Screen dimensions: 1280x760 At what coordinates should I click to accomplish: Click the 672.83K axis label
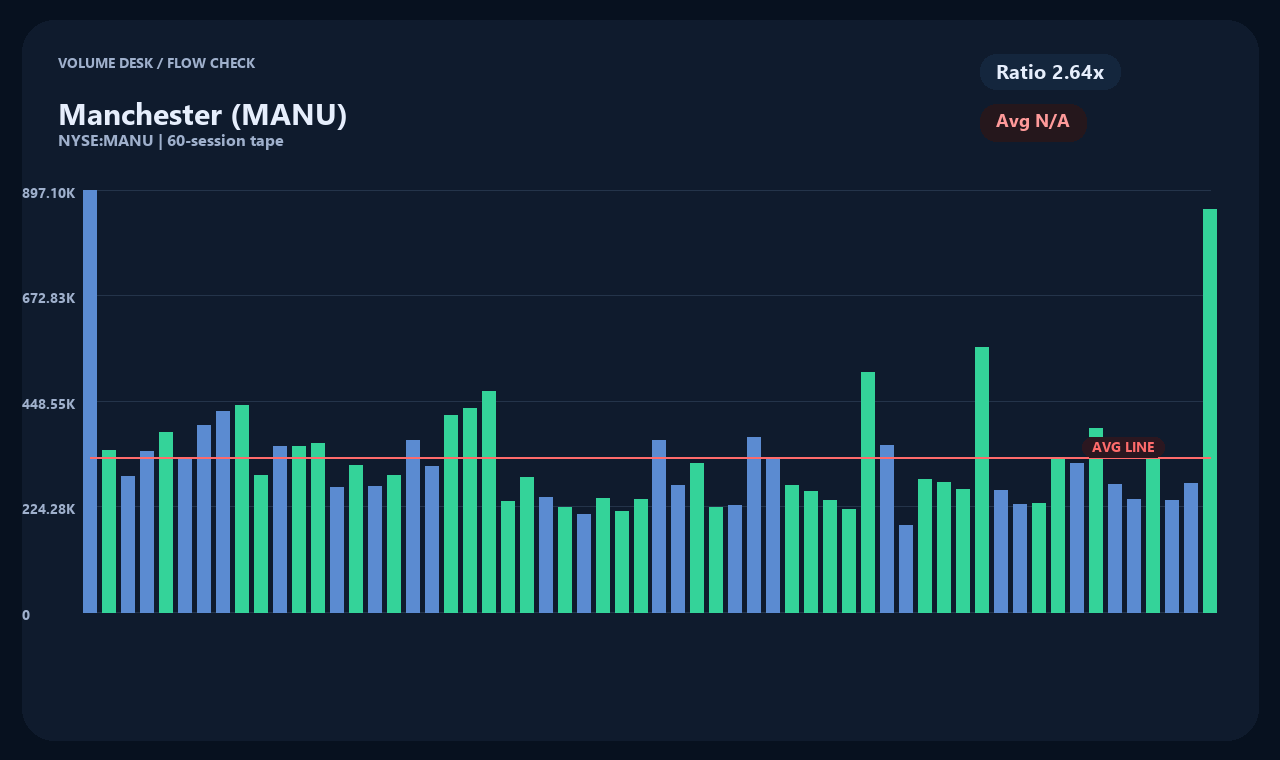(49, 298)
